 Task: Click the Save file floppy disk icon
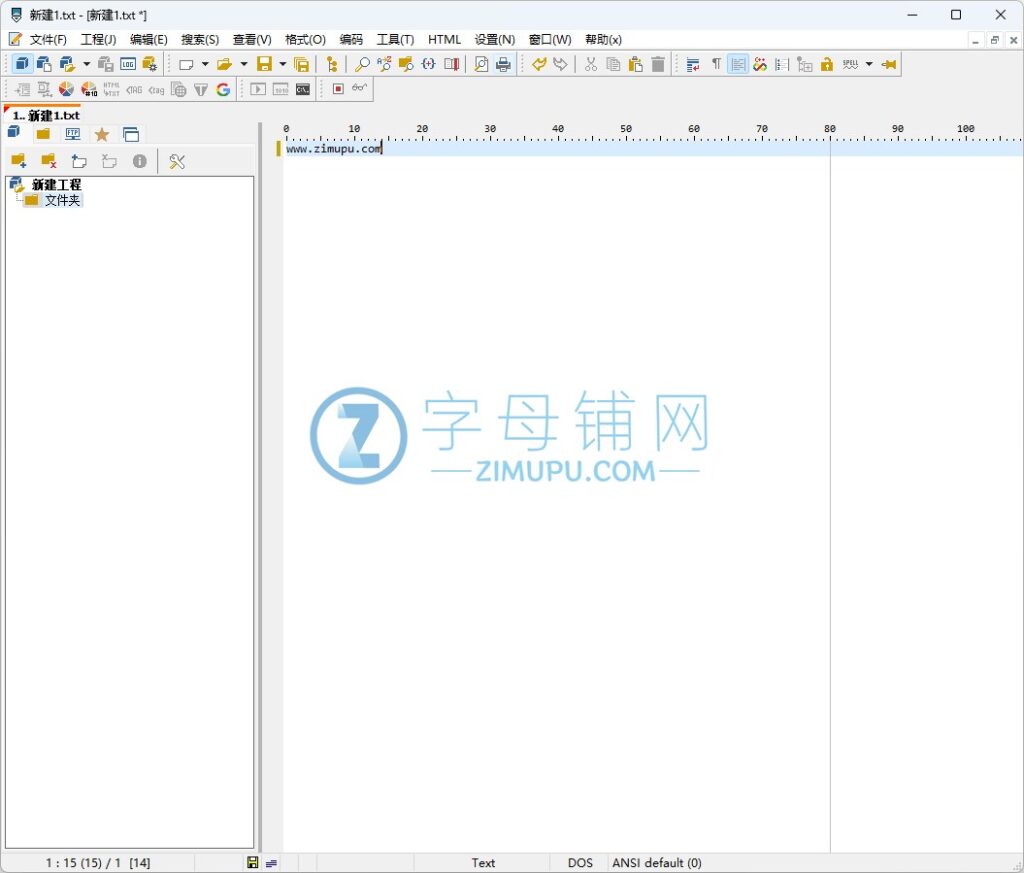pyautogui.click(x=264, y=64)
